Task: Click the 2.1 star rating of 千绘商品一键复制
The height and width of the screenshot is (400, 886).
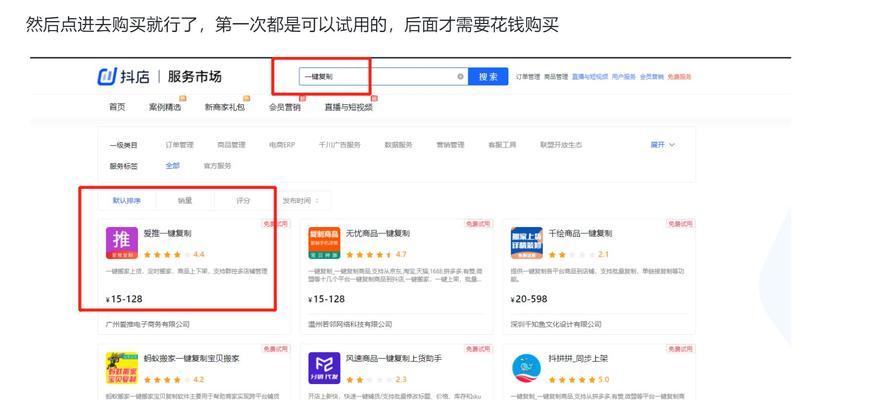Action: [579, 255]
